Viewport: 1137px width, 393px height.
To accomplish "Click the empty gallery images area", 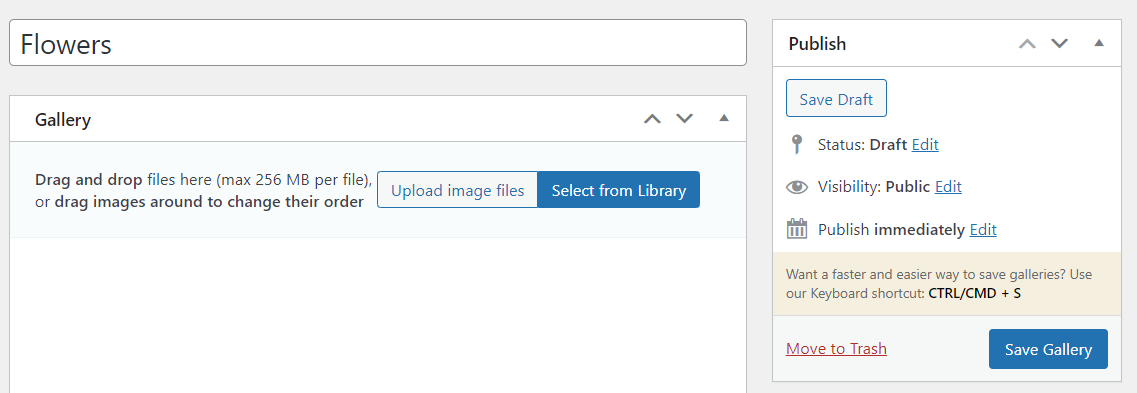I will click(378, 315).
